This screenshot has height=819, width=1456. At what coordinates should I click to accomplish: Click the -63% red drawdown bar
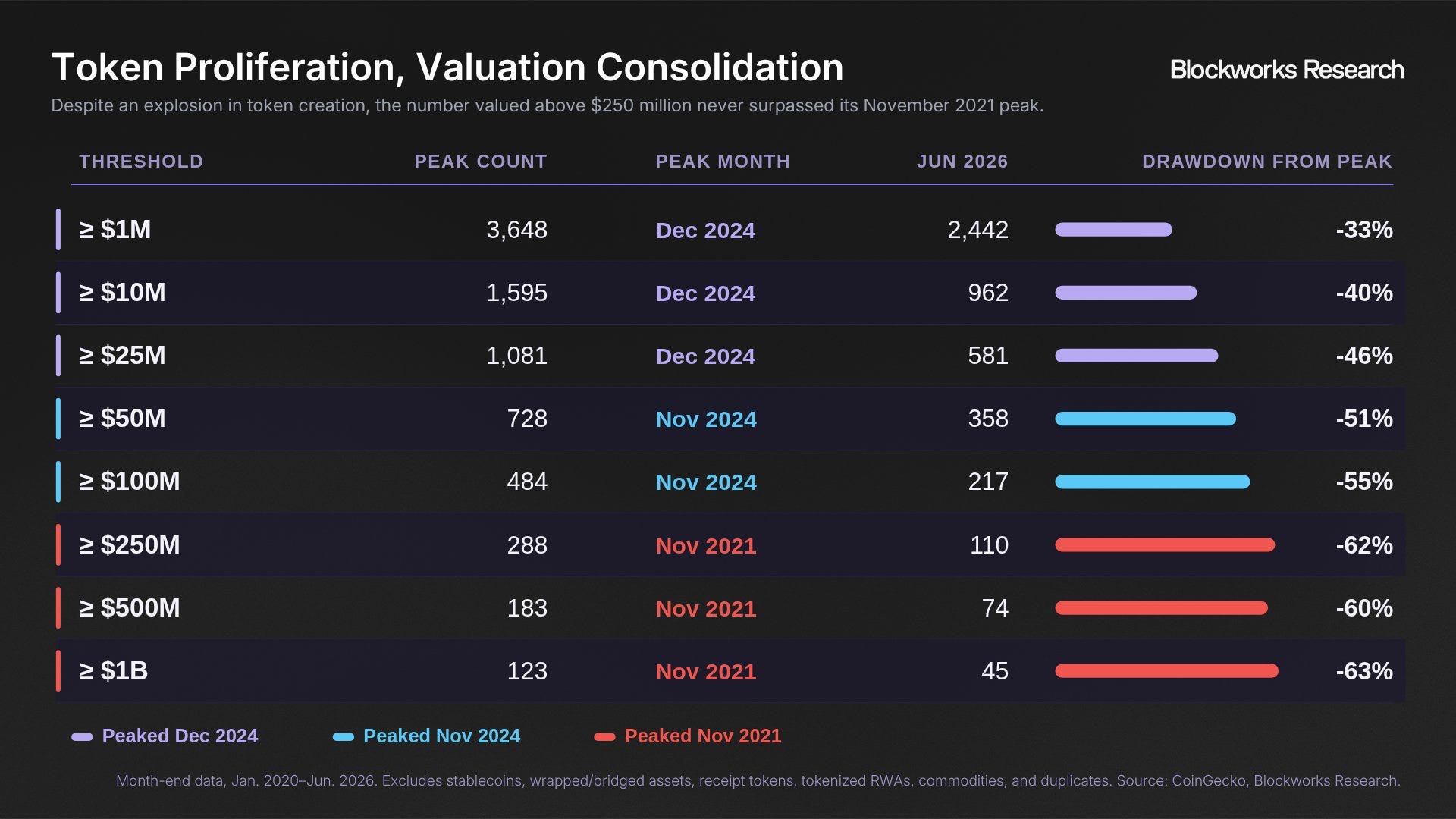pos(1166,671)
